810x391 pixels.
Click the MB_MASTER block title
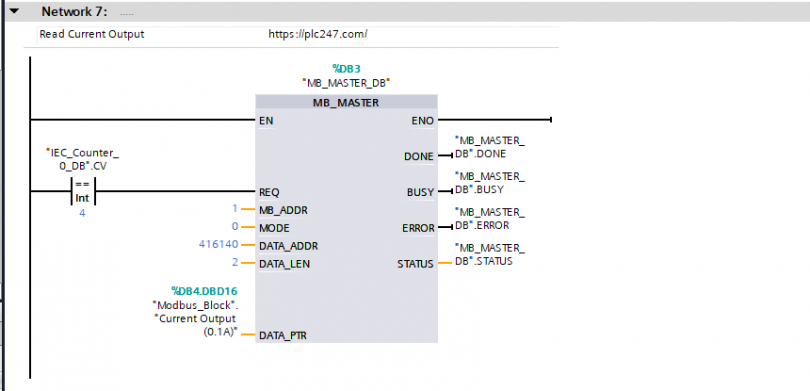pos(346,103)
